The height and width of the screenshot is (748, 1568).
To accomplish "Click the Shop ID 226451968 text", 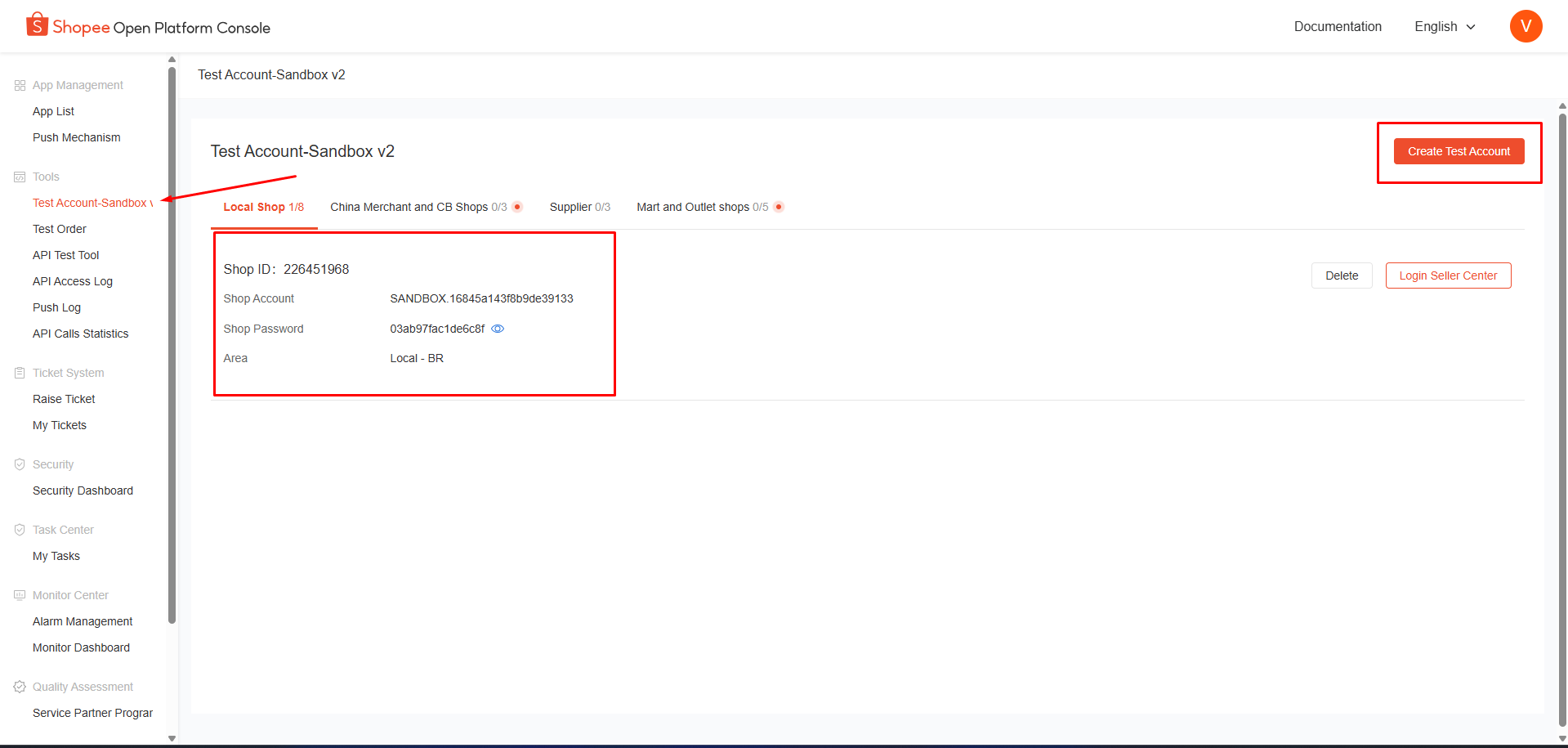I will [x=286, y=270].
